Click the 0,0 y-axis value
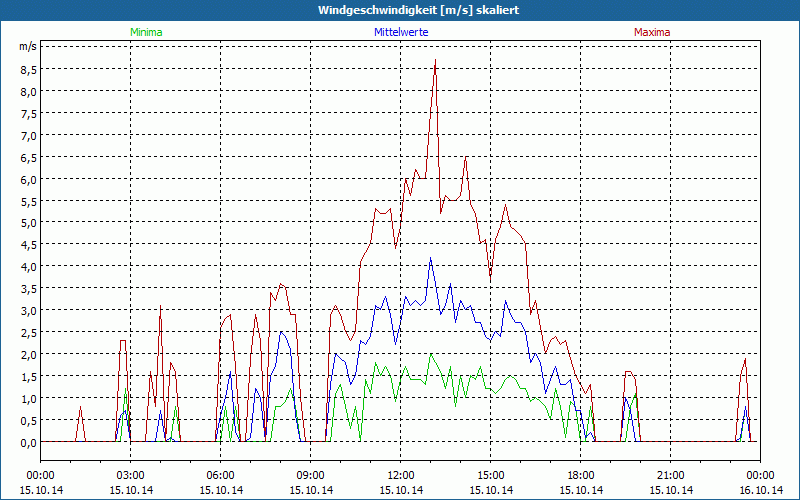 (29, 442)
